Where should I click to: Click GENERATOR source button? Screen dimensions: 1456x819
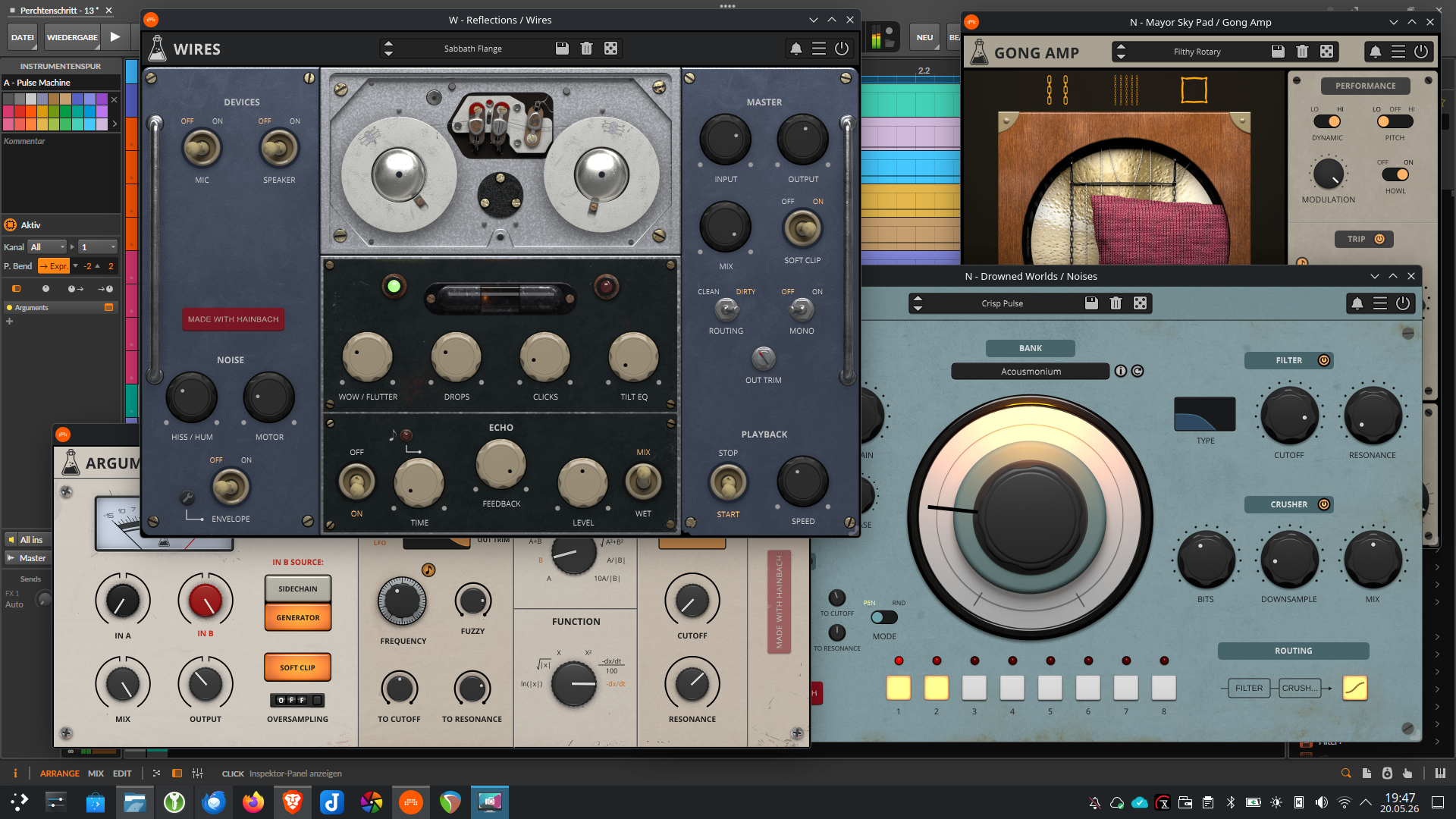pyautogui.click(x=297, y=617)
